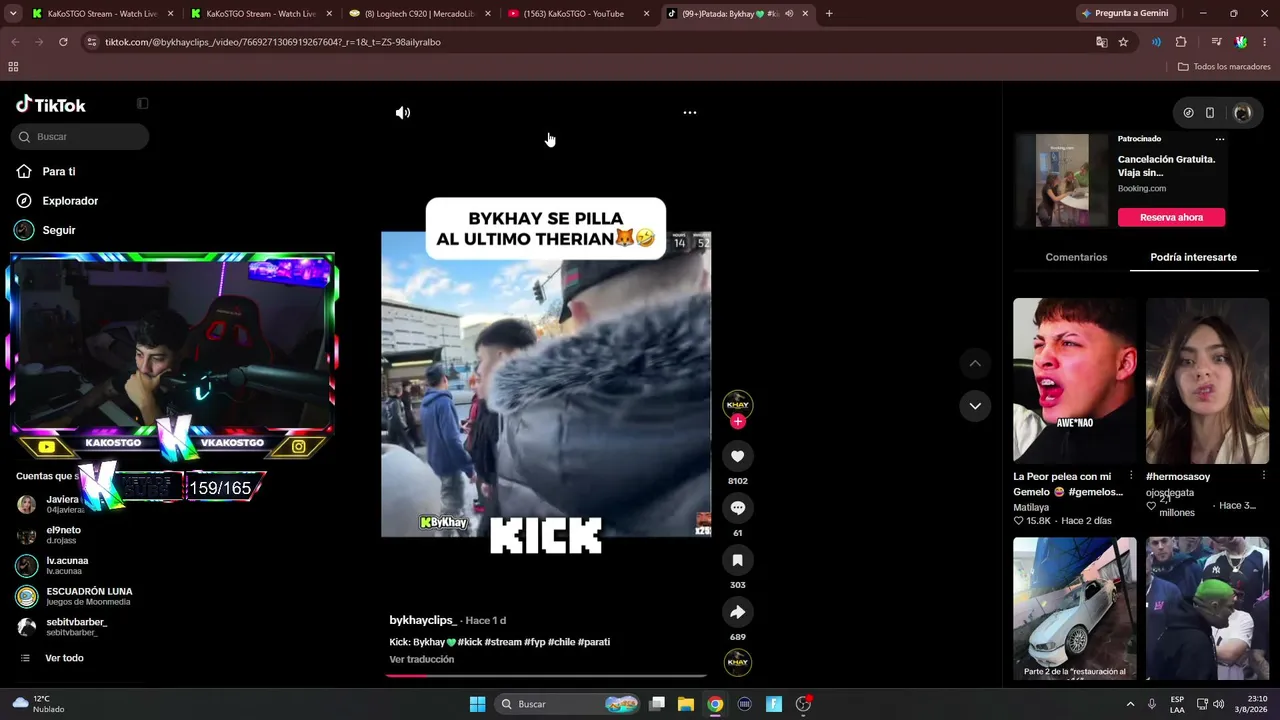Image resolution: width=1280 pixels, height=720 pixels.
Task: Open the sponsored ad three-dot menu
Action: (1219, 139)
